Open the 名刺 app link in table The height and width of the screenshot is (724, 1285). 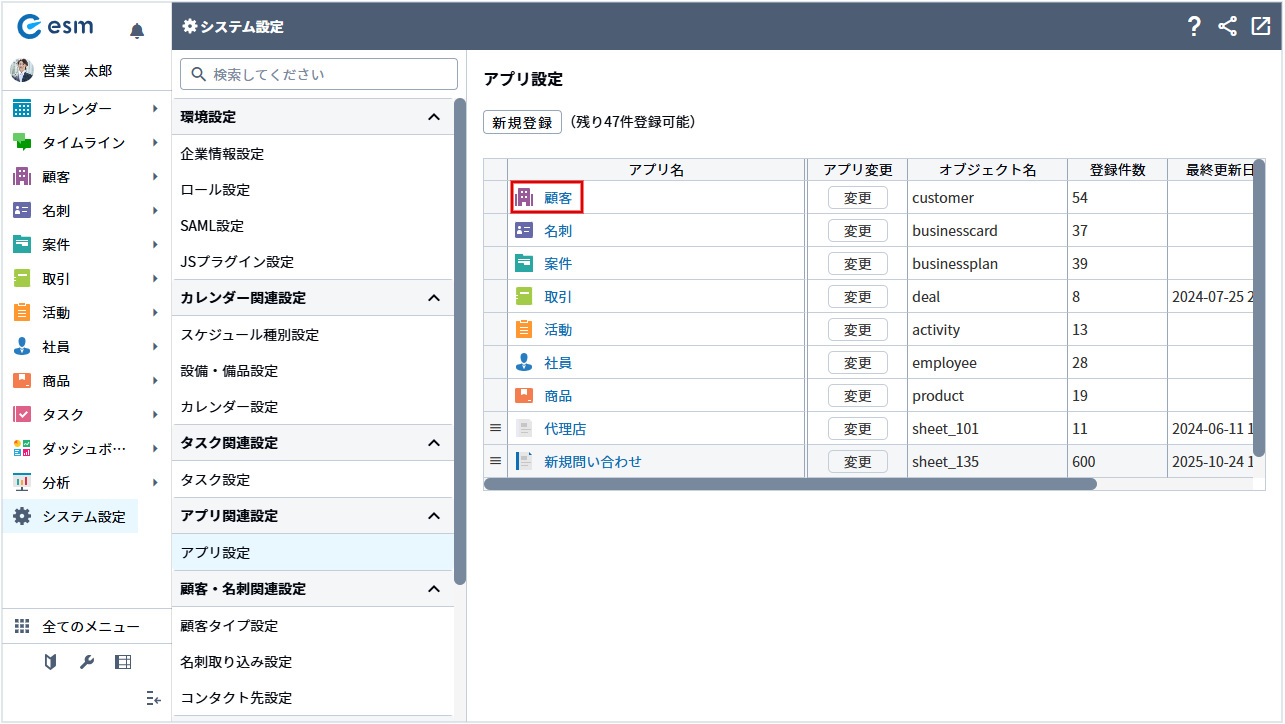[x=557, y=231]
